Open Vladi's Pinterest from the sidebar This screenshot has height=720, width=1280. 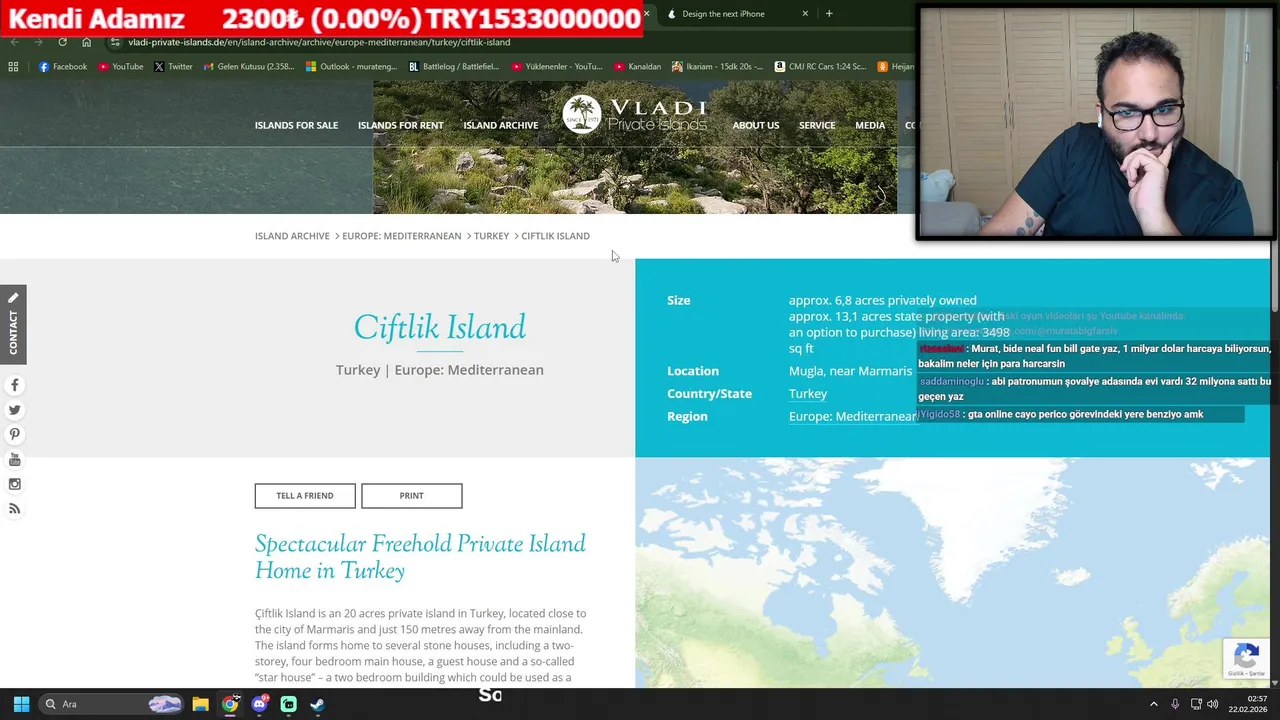click(14, 435)
